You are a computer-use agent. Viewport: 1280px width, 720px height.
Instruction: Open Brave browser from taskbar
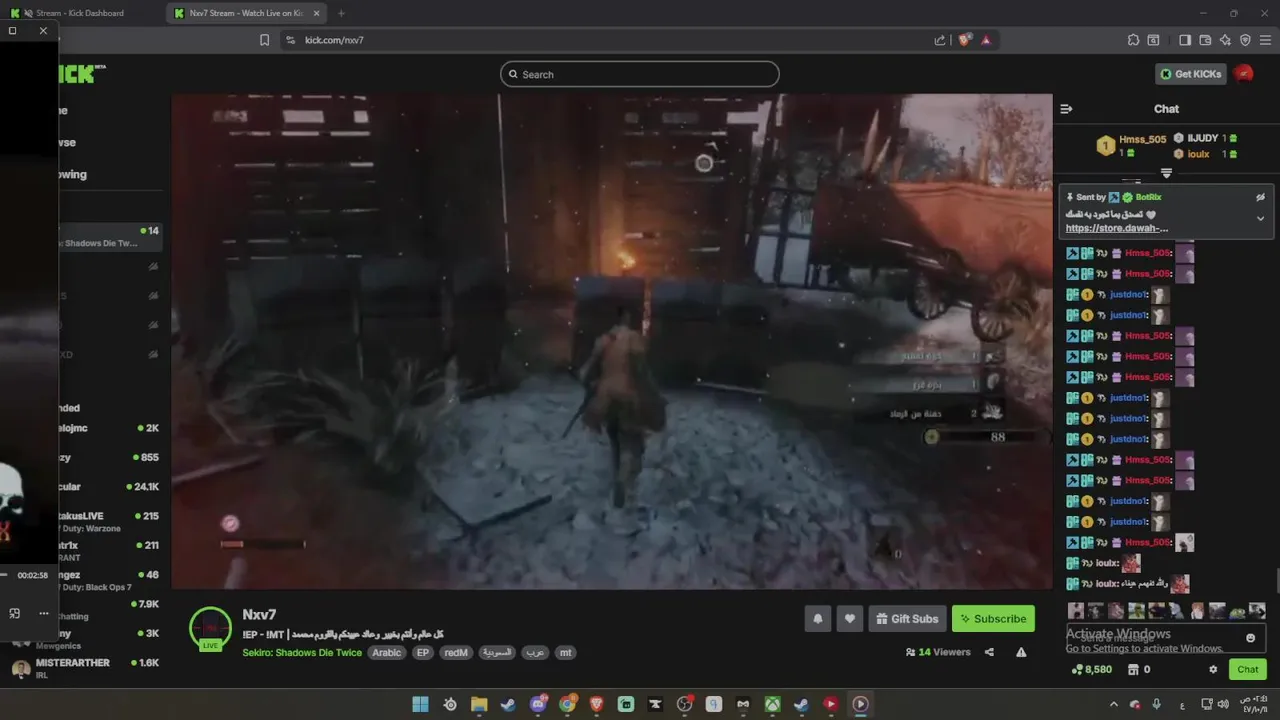(596, 704)
